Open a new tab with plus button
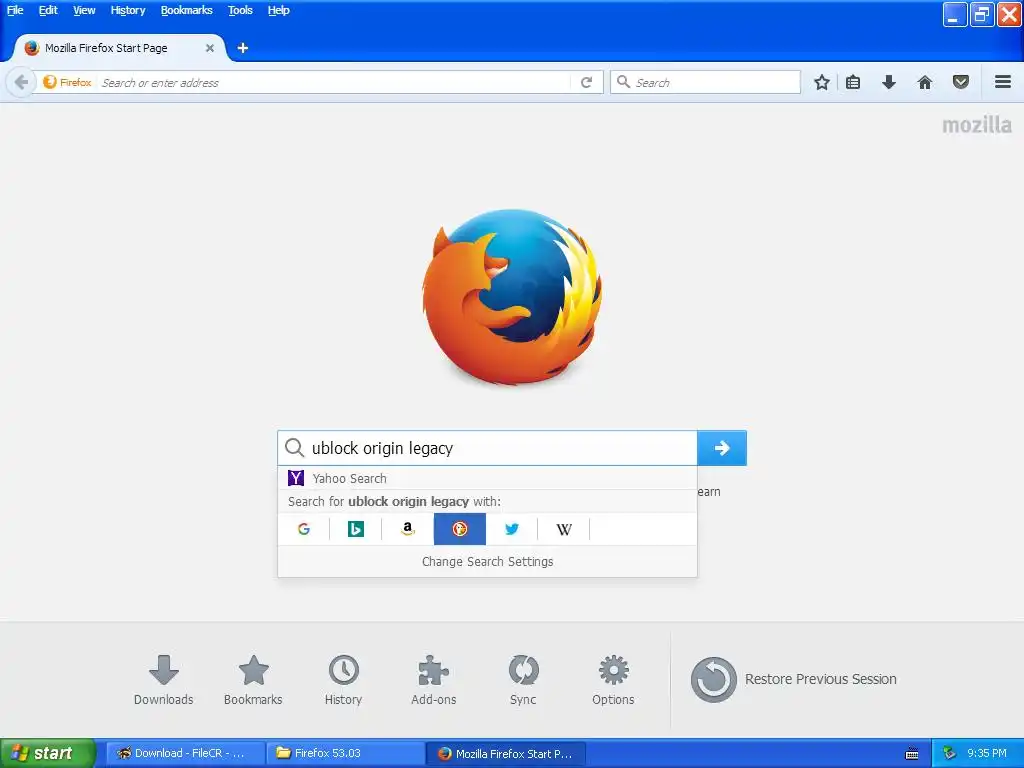This screenshot has height=768, width=1024. tap(242, 48)
